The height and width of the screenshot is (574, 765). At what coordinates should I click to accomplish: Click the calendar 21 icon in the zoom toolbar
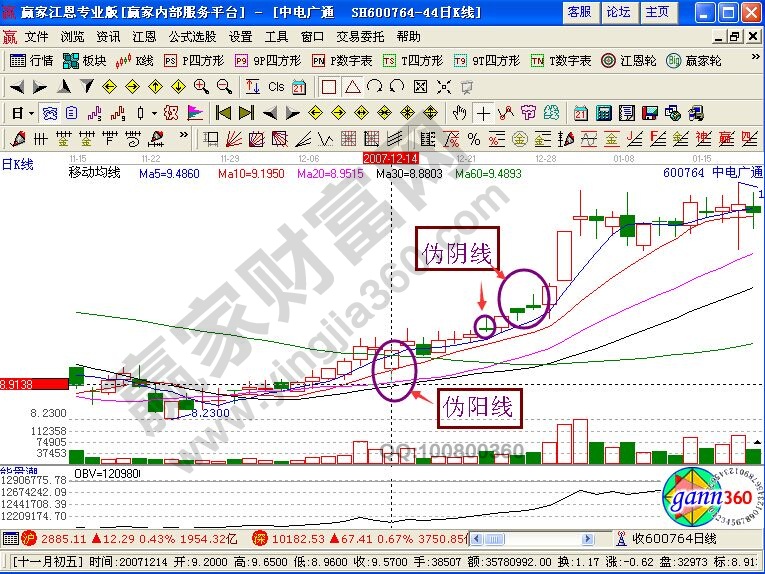[x=299, y=87]
